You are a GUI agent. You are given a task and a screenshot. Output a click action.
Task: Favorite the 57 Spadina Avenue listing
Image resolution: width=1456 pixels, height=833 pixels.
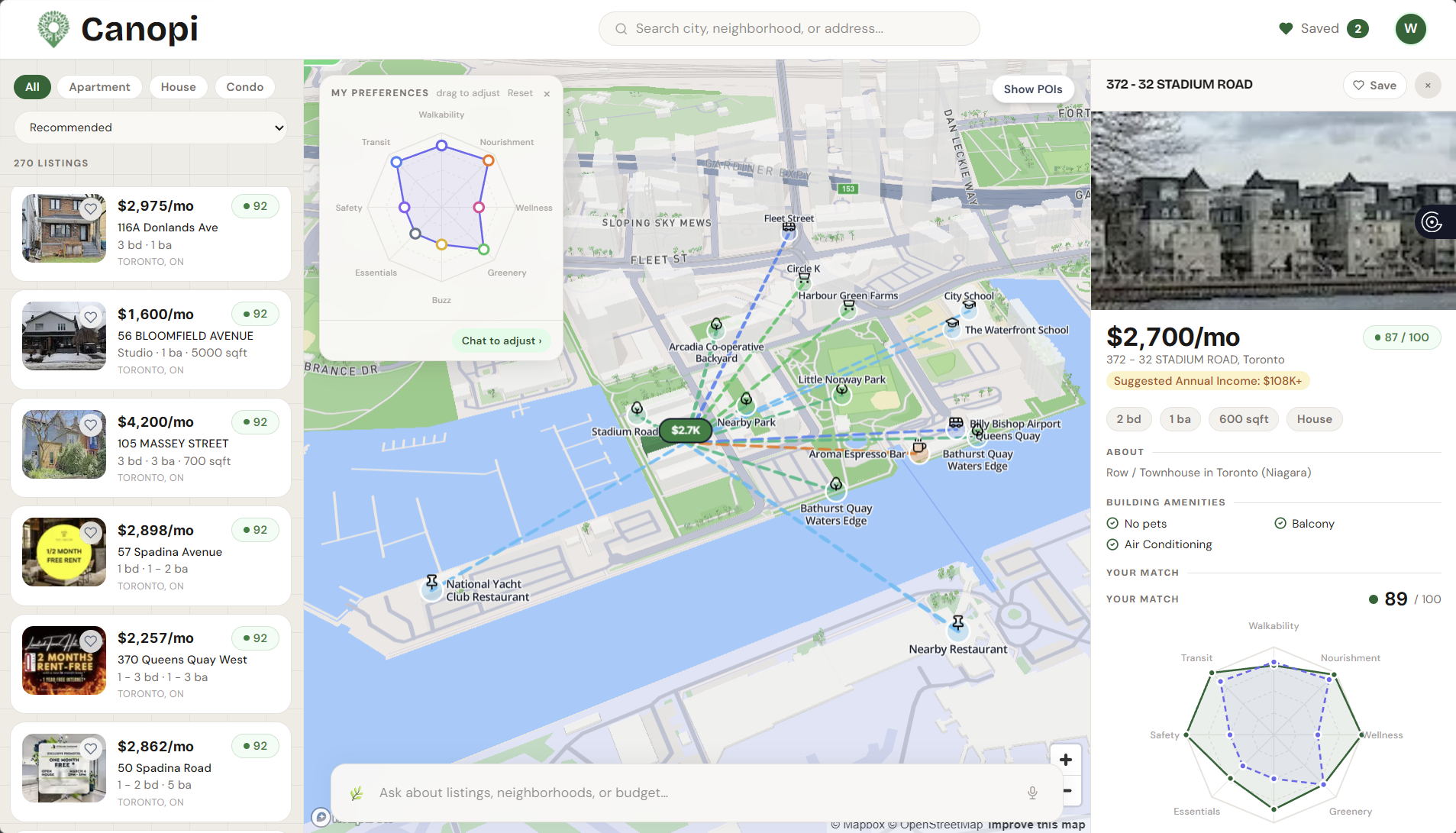[x=91, y=533]
